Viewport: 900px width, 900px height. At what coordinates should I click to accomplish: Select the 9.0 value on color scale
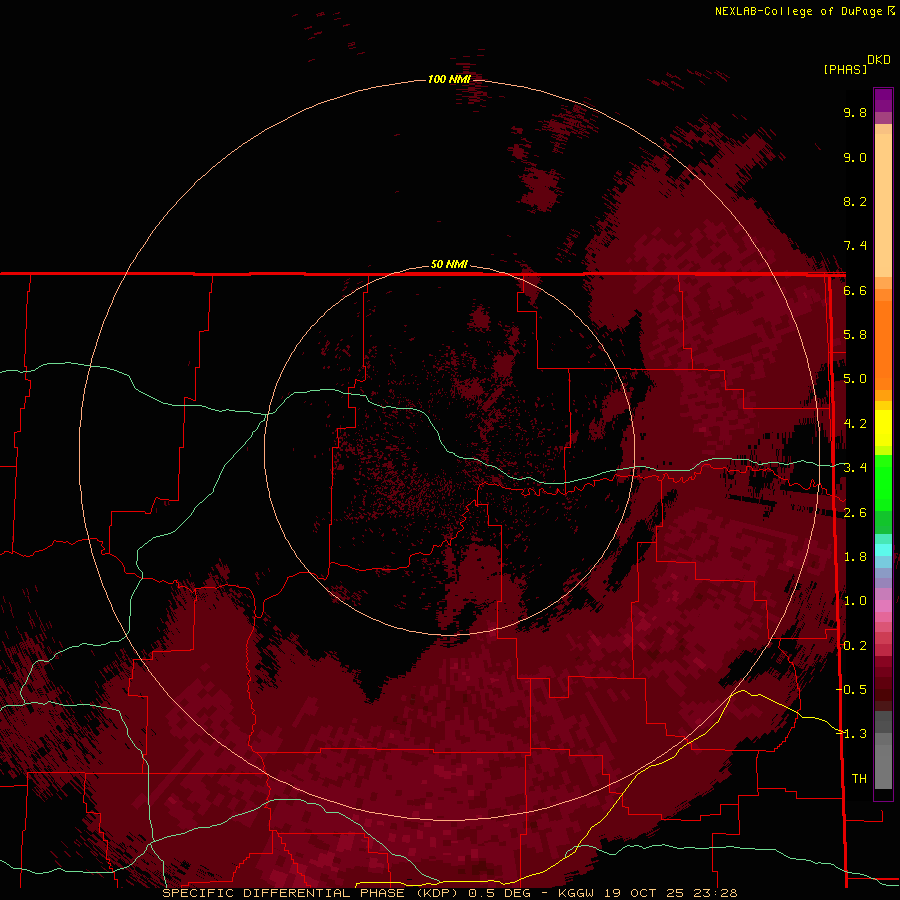[855, 157]
